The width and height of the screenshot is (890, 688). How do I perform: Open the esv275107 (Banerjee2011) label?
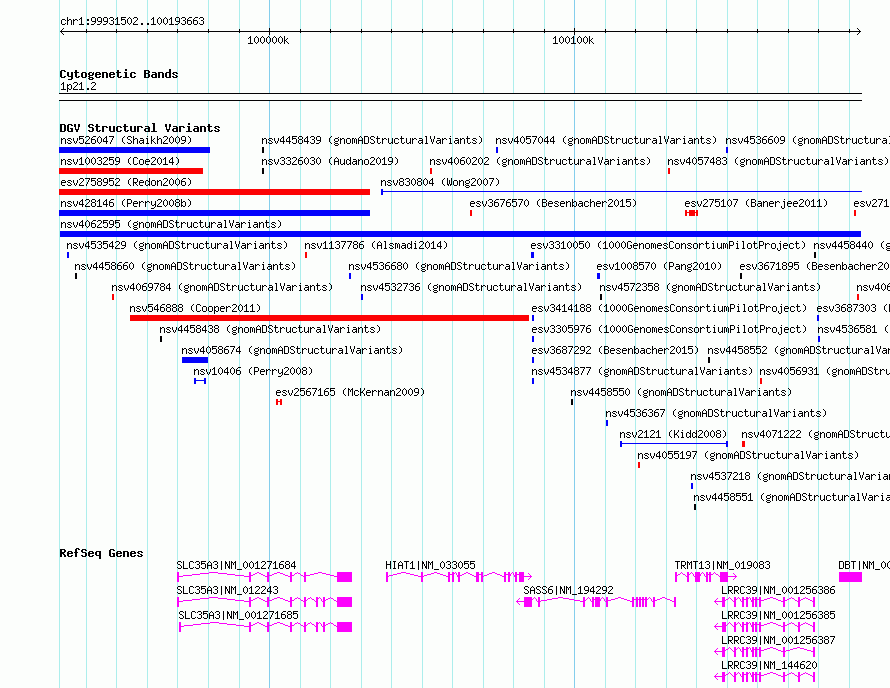pos(756,203)
